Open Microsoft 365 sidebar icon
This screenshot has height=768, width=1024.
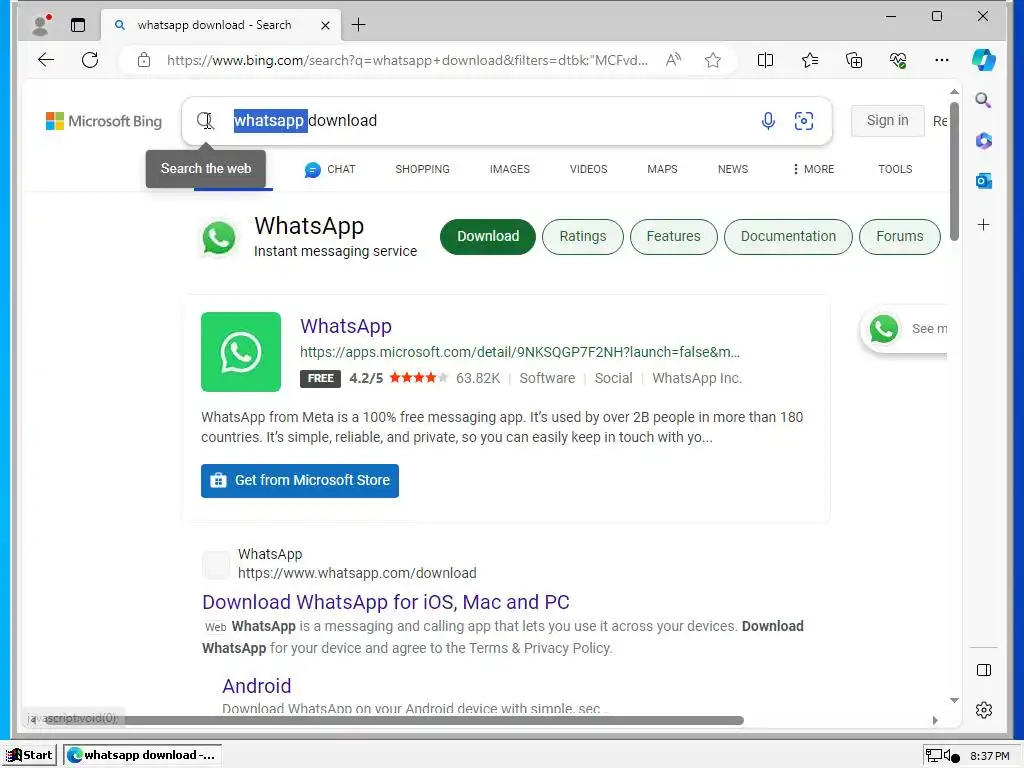click(x=984, y=140)
